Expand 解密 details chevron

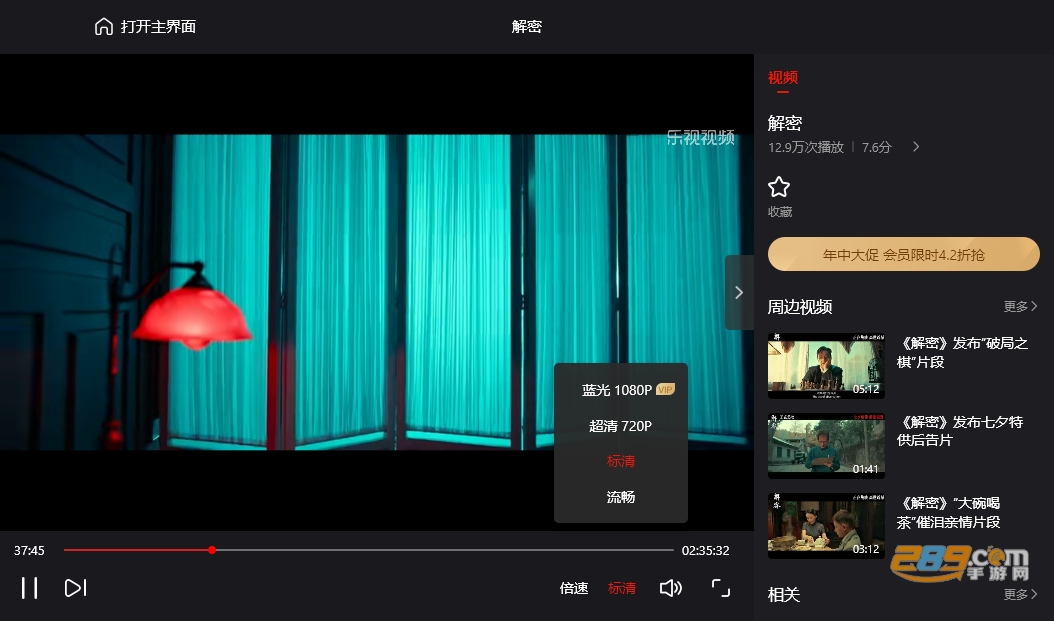(916, 147)
